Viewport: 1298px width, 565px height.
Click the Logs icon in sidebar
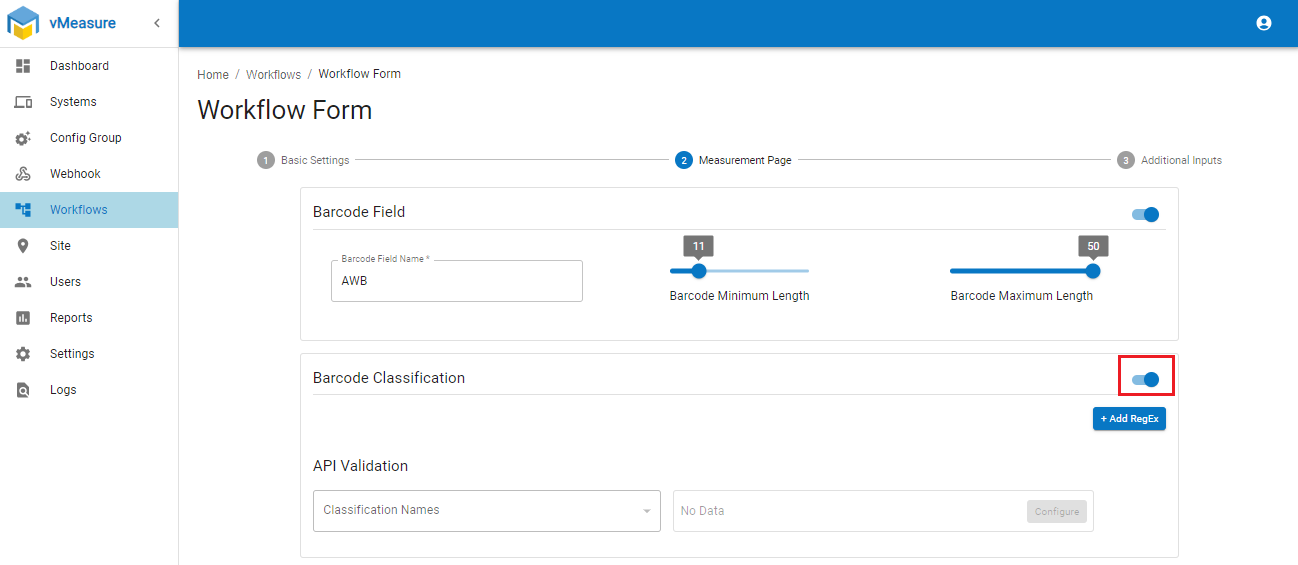pos(23,390)
